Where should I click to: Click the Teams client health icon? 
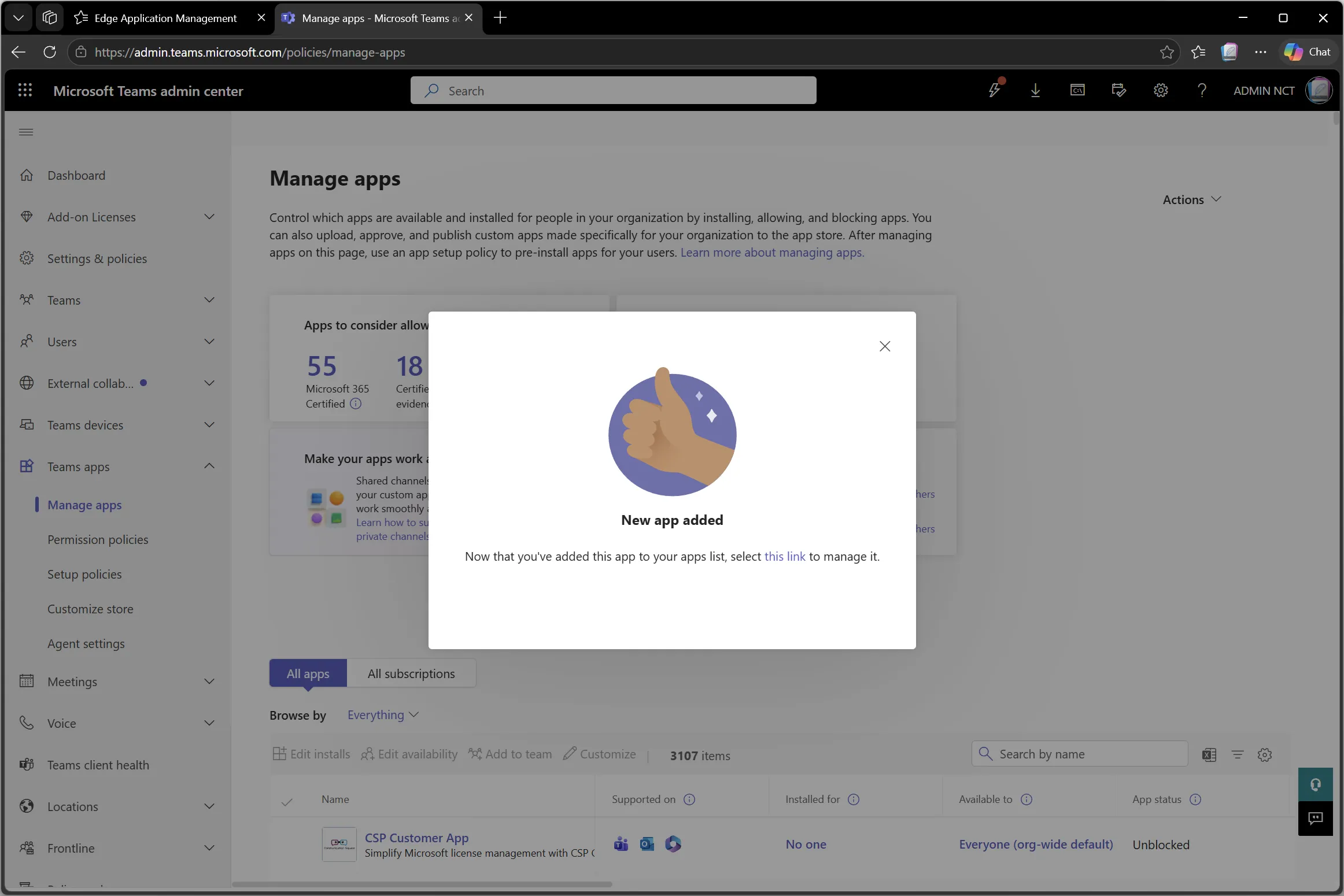pyautogui.click(x=27, y=765)
